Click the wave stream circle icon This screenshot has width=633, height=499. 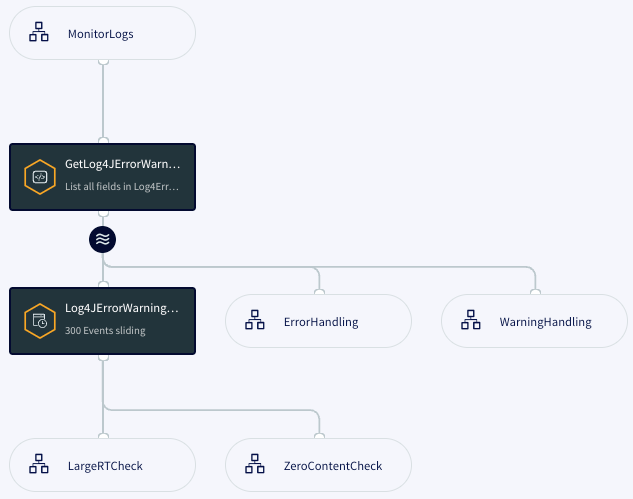[x=103, y=239]
